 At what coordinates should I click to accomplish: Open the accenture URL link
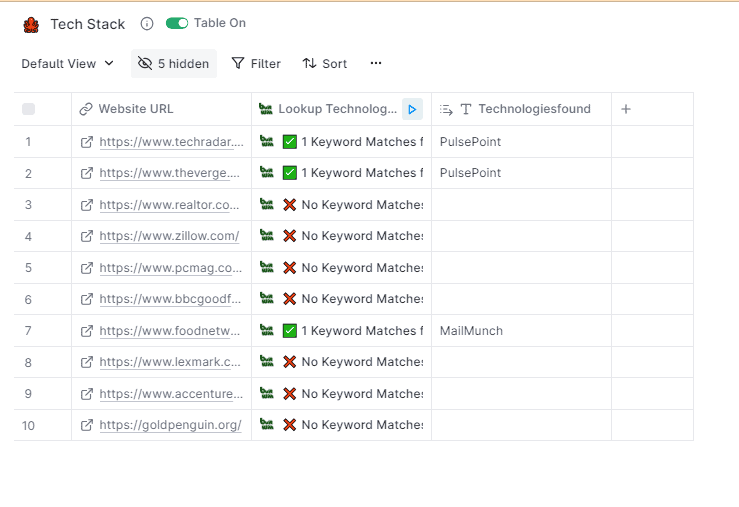[x=171, y=394]
